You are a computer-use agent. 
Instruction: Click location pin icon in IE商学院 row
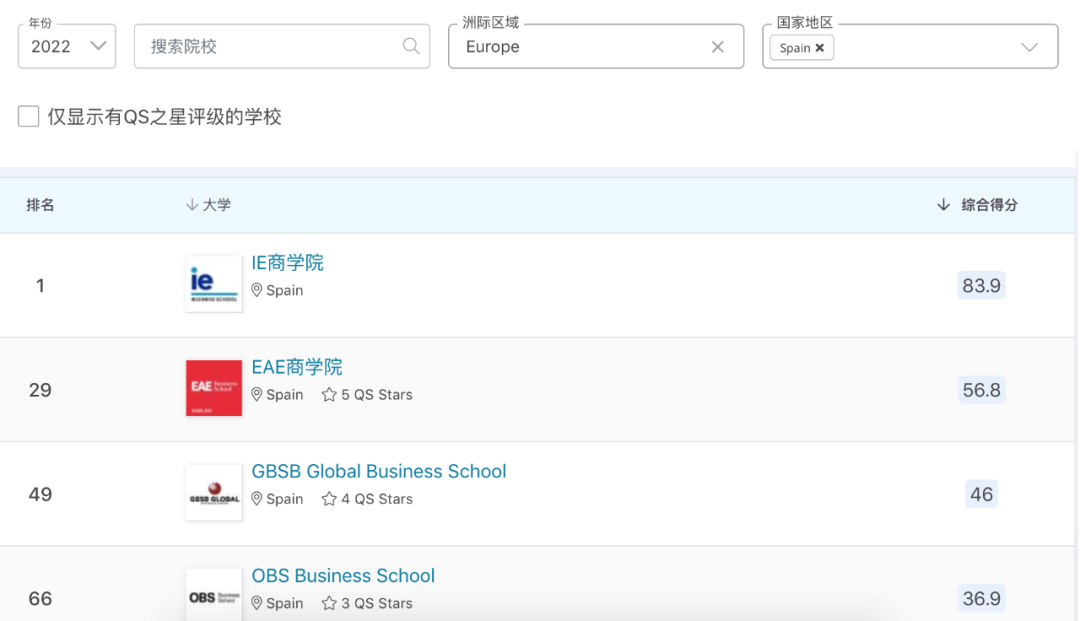(x=256, y=290)
